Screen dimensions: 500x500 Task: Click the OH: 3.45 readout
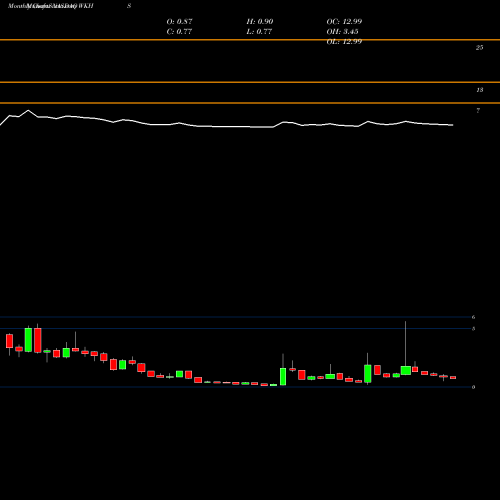342,32
